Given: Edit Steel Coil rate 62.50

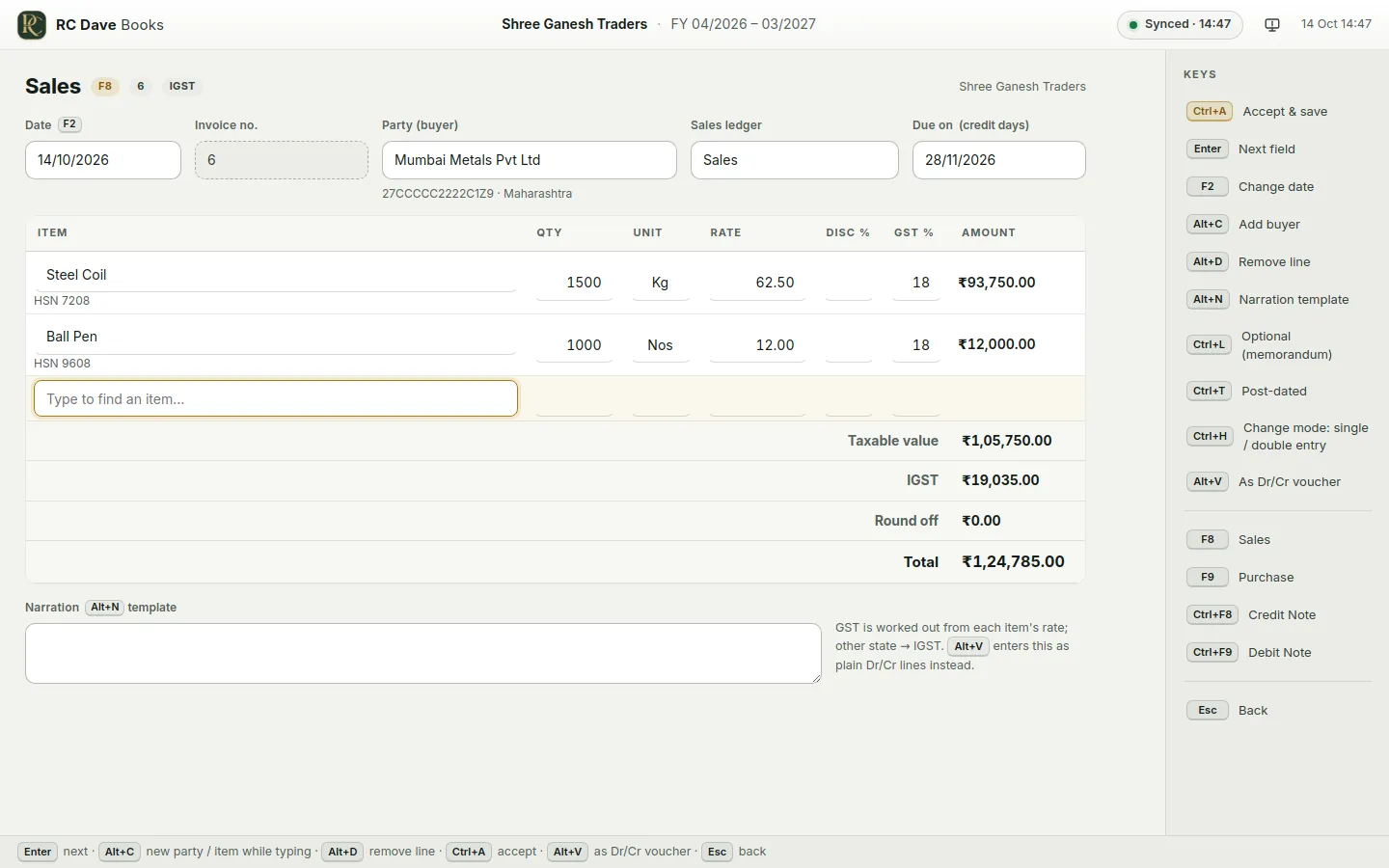Looking at the screenshot, I should pos(757,283).
